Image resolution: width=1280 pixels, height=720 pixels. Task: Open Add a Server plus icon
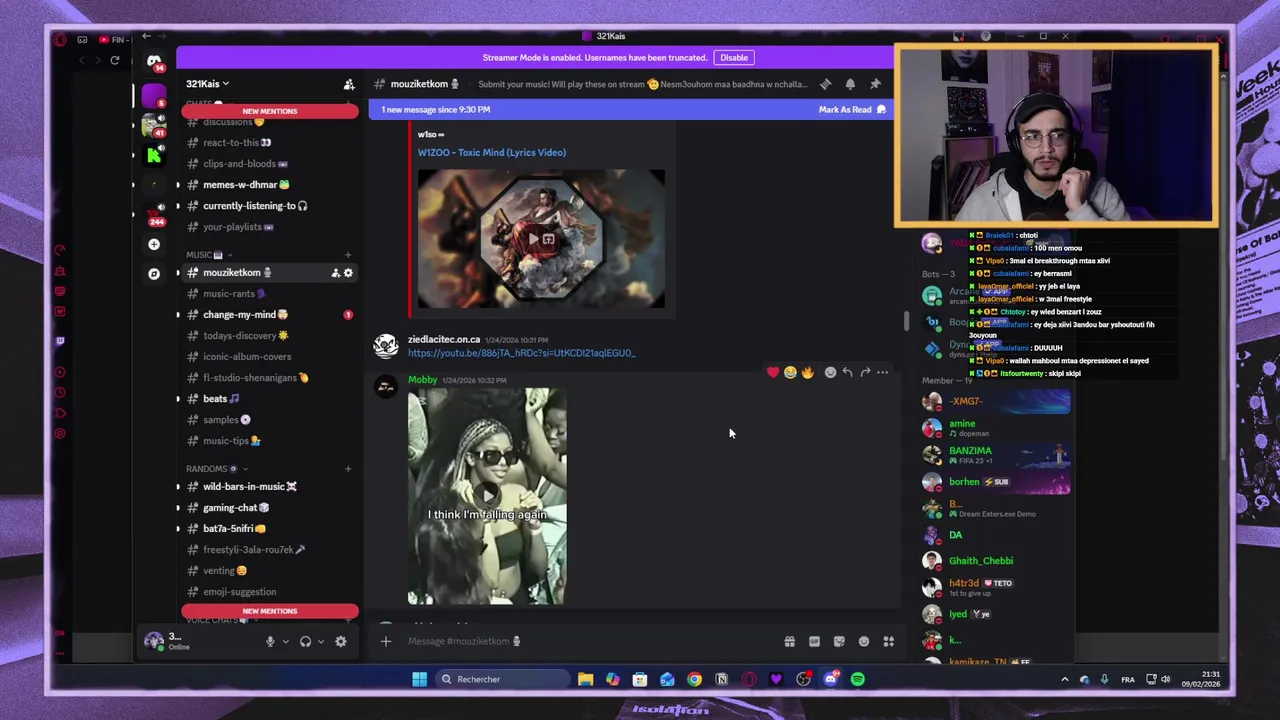[154, 244]
